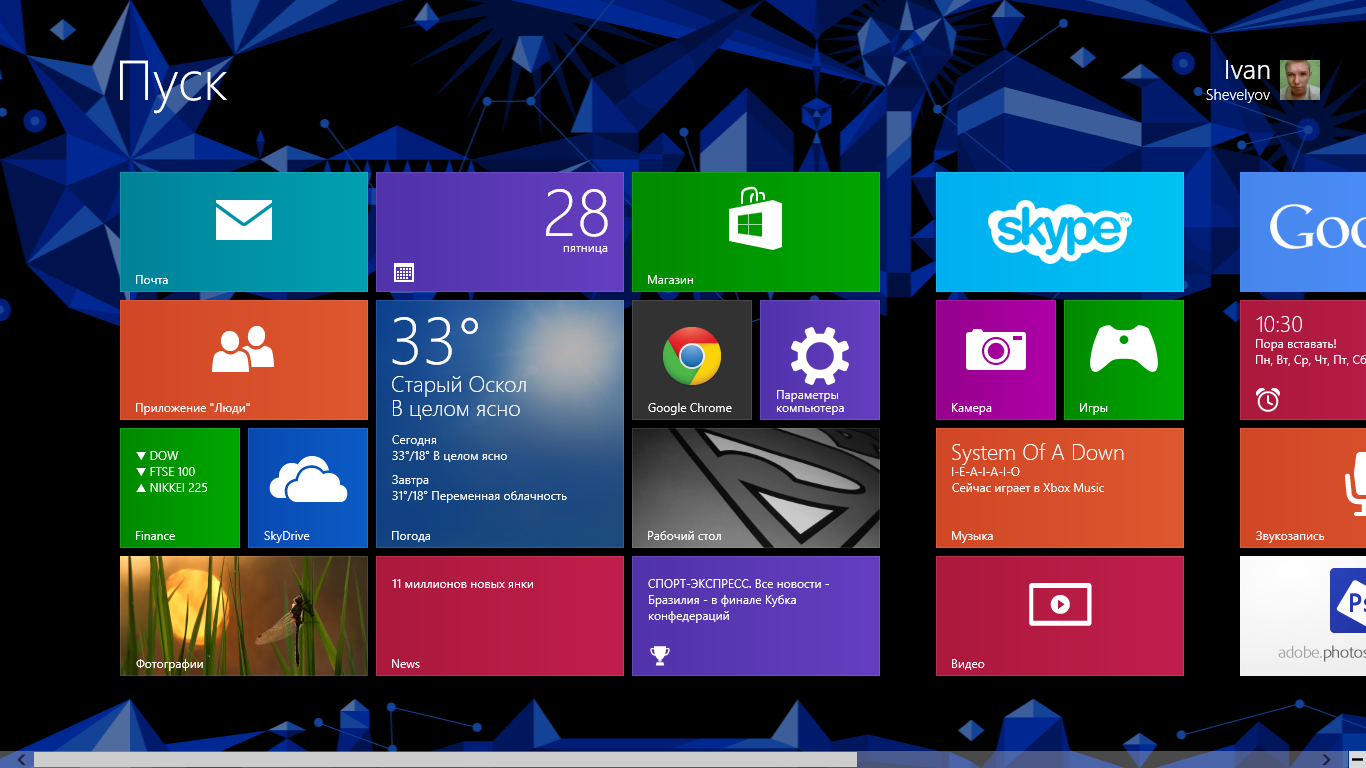Click the "NIKKEI 225" index text
The image size is (1366, 768).
(179, 488)
